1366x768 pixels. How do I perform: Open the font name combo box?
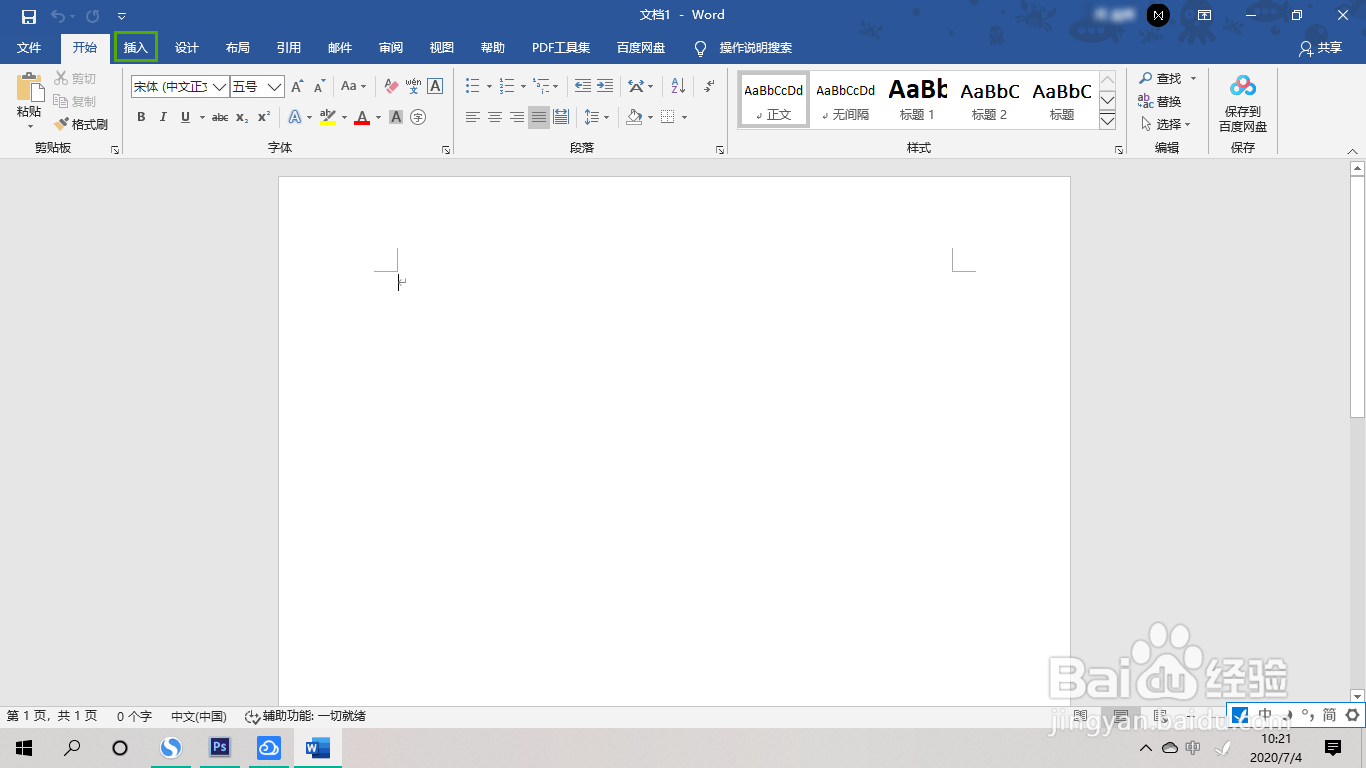[x=180, y=87]
